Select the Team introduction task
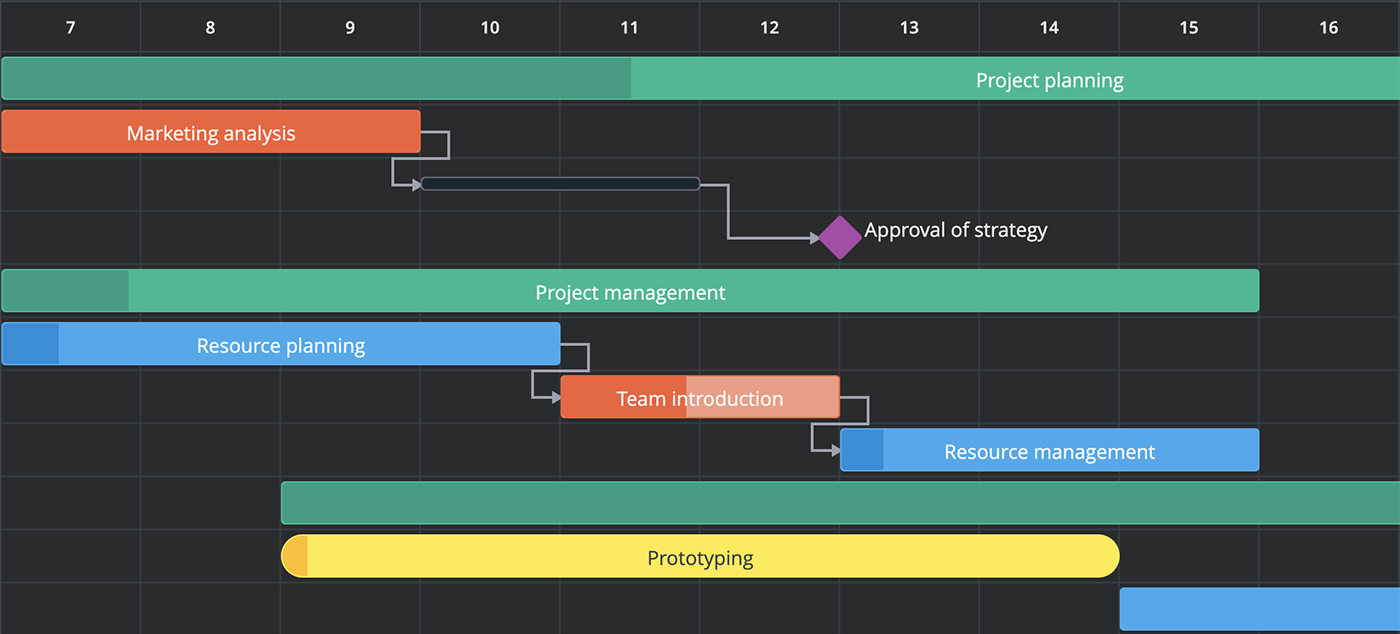The image size is (1400, 634). 700,397
